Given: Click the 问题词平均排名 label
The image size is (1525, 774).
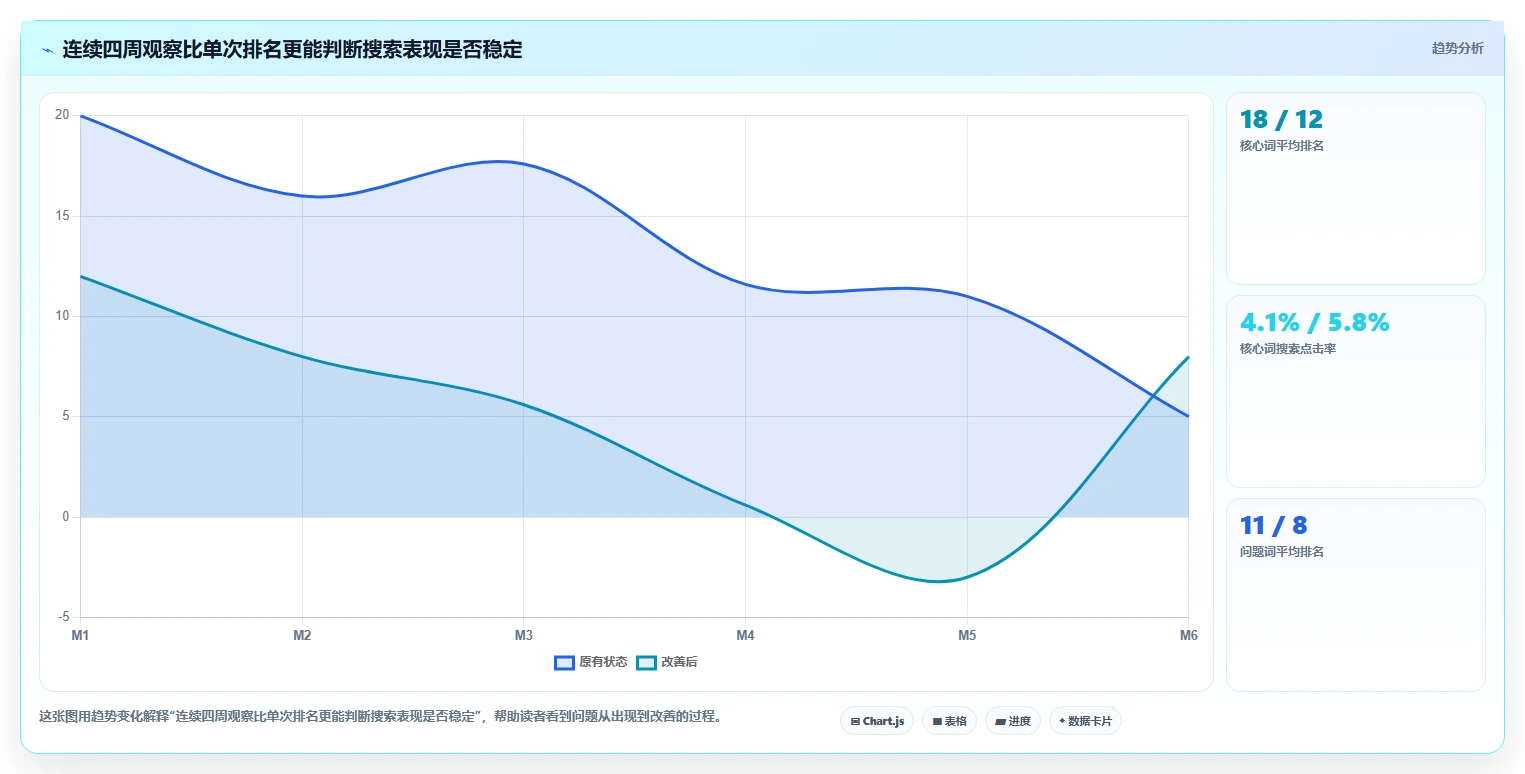Looking at the screenshot, I should [x=1282, y=552].
